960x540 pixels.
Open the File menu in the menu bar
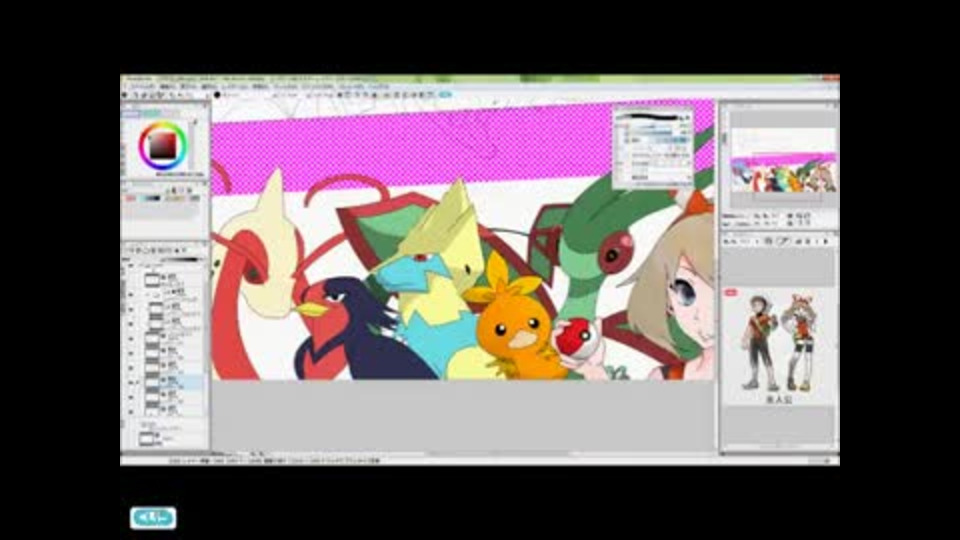[144, 87]
